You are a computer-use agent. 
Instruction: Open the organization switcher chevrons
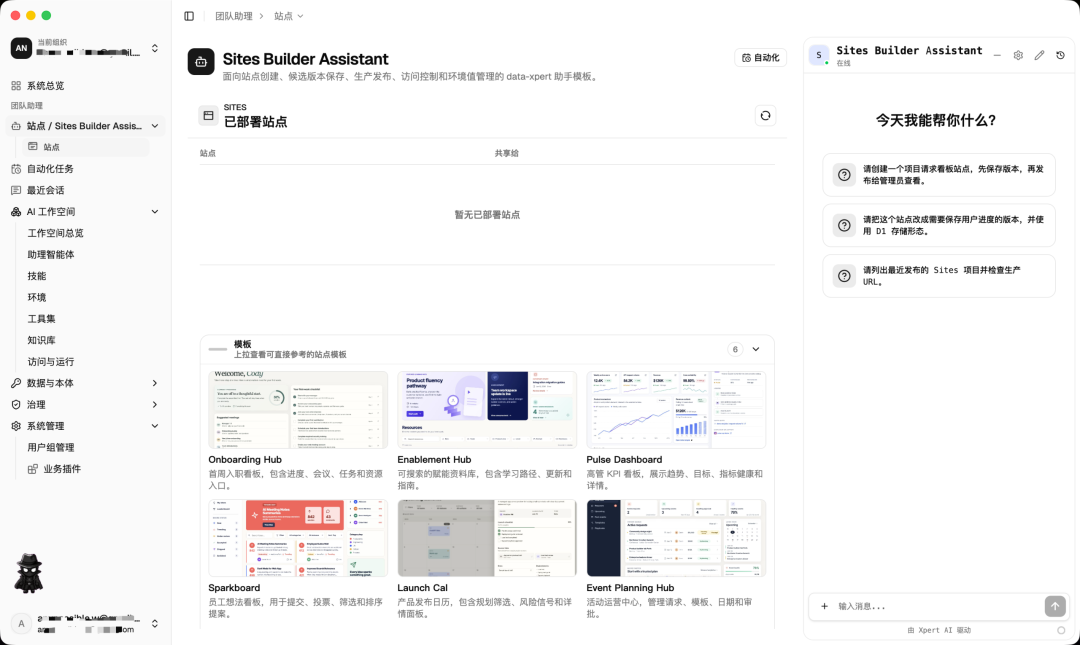[x=155, y=48]
